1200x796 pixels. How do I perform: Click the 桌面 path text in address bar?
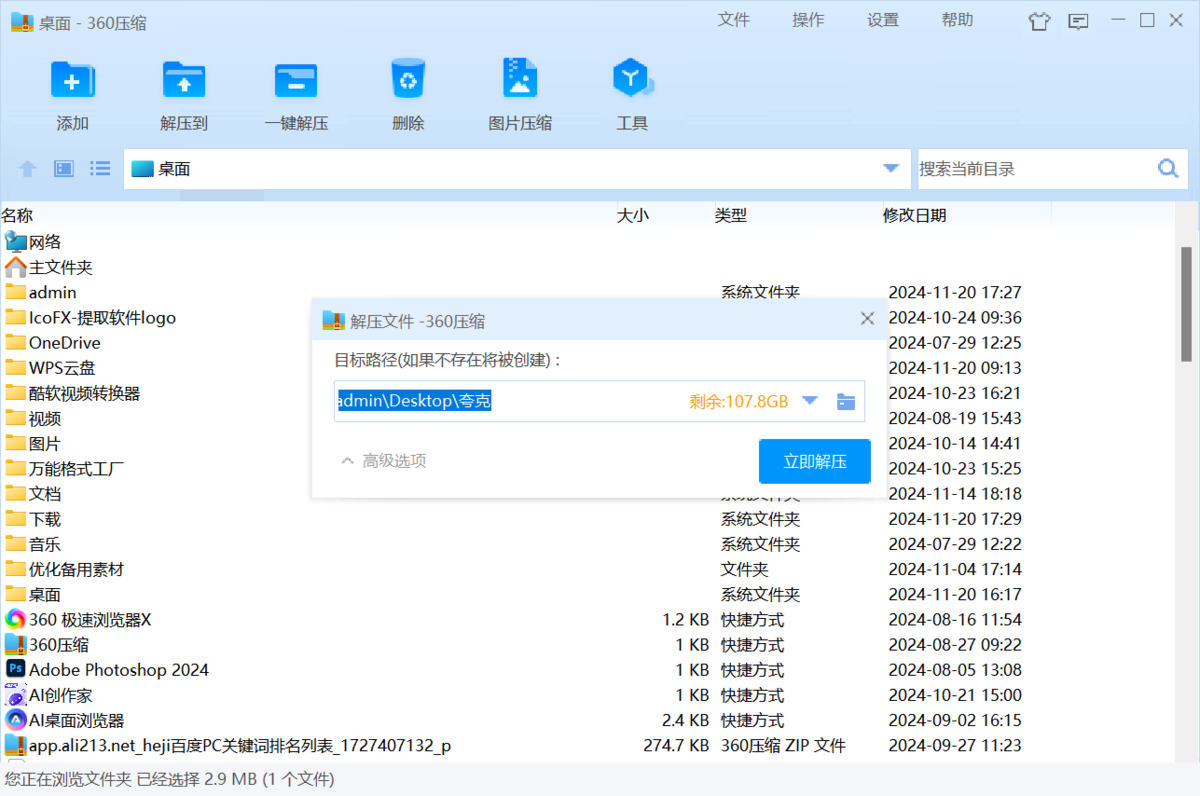[174, 169]
